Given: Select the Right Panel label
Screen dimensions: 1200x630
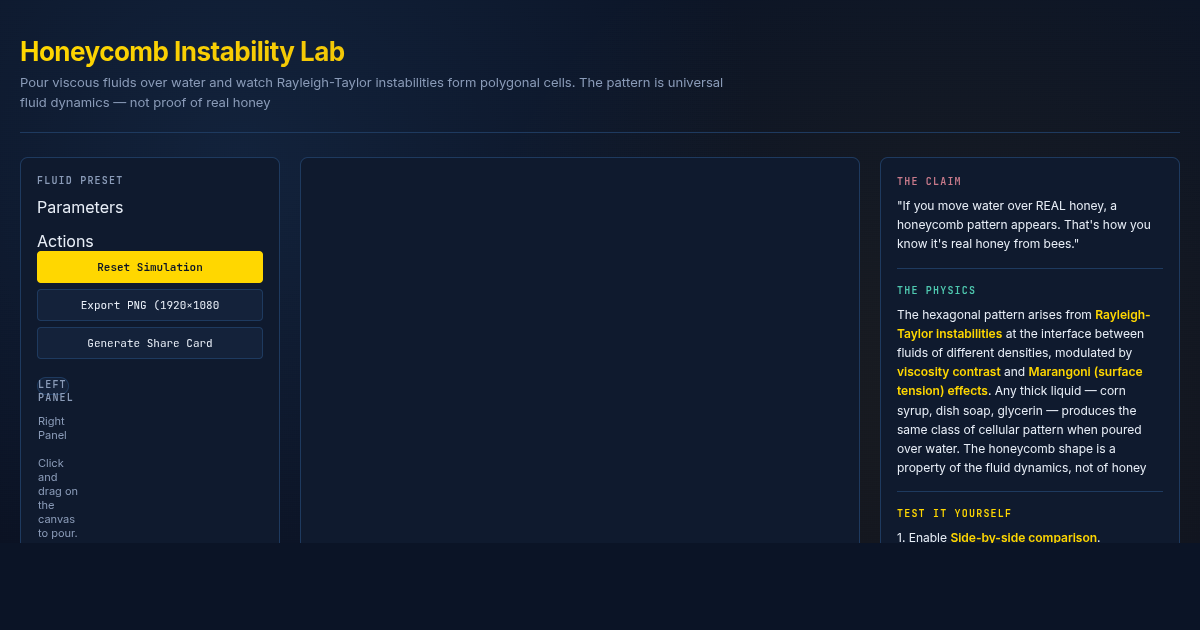Looking at the screenshot, I should click(52, 428).
